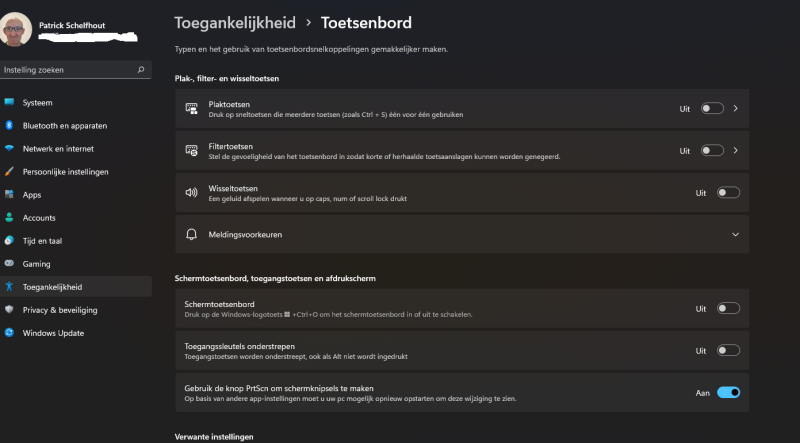Go back to Toegankelijkheid breadcrumb link
800x443 pixels.
(x=235, y=23)
